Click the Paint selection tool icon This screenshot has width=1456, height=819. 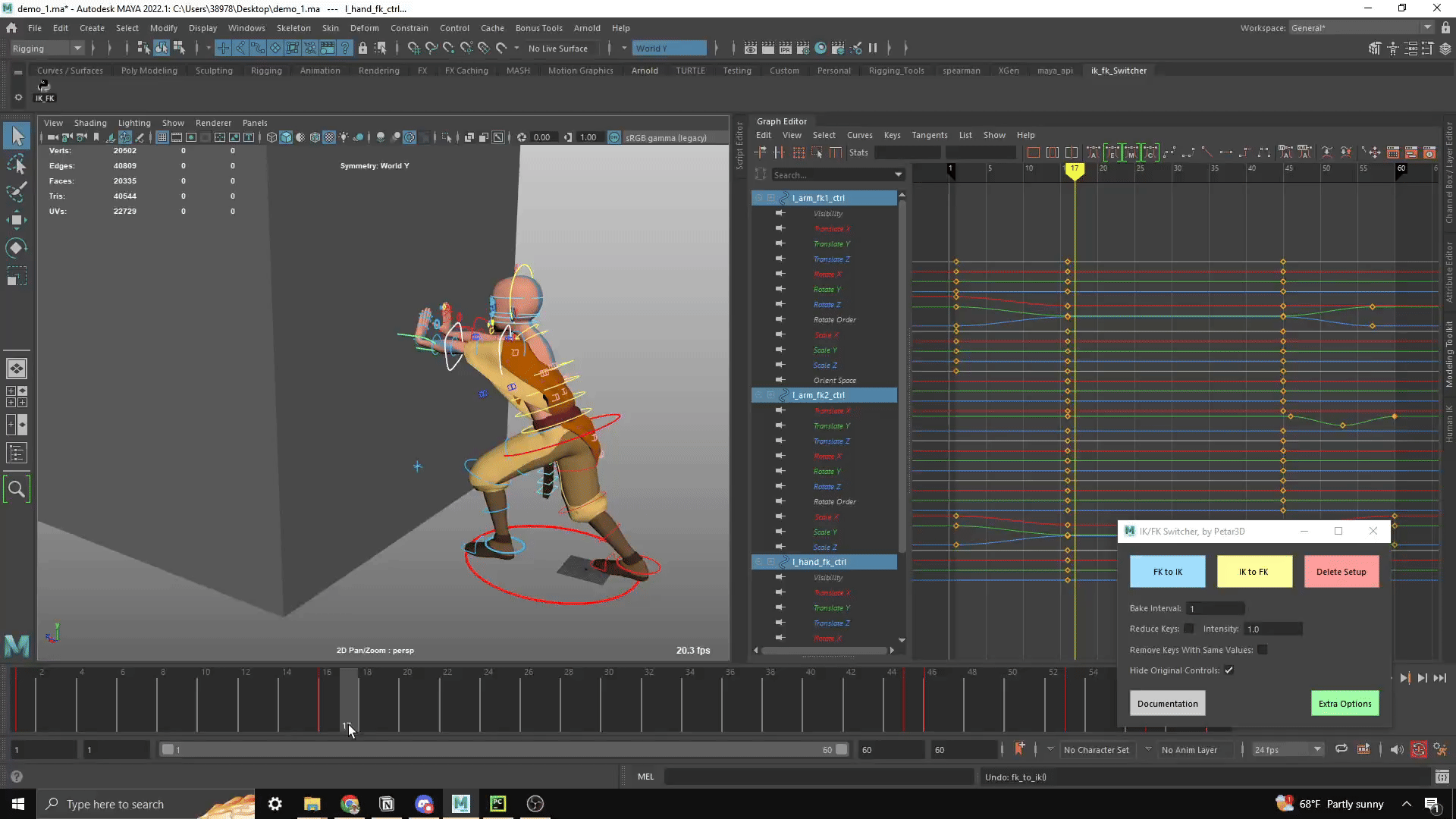point(16,192)
